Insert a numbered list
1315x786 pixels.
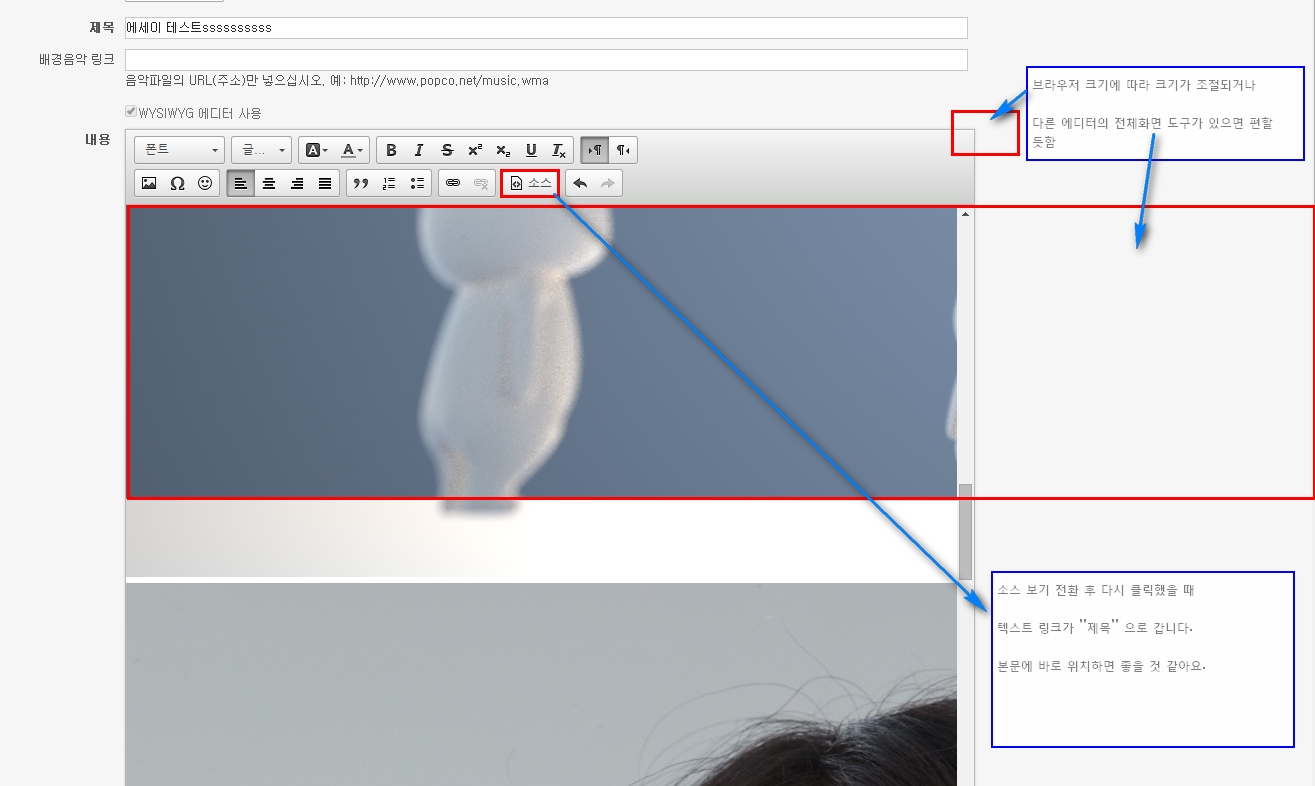[389, 183]
